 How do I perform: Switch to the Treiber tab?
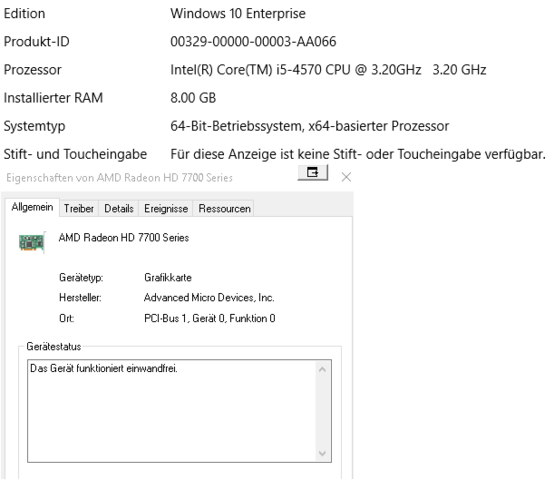tap(79, 209)
